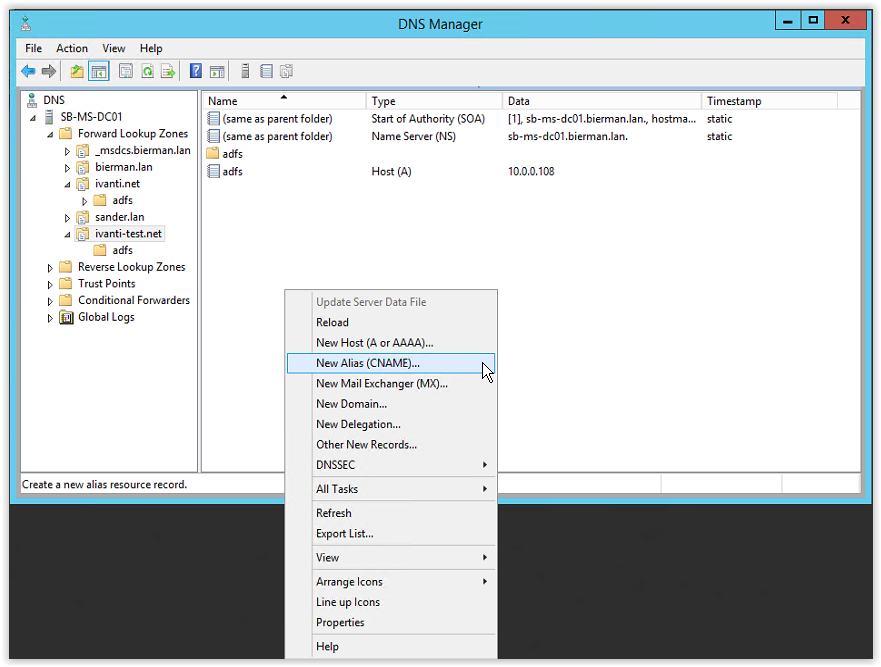Image resolution: width=881 pixels, height=667 pixels.
Task: Click the adfs folder icon in list
Action: 212,153
